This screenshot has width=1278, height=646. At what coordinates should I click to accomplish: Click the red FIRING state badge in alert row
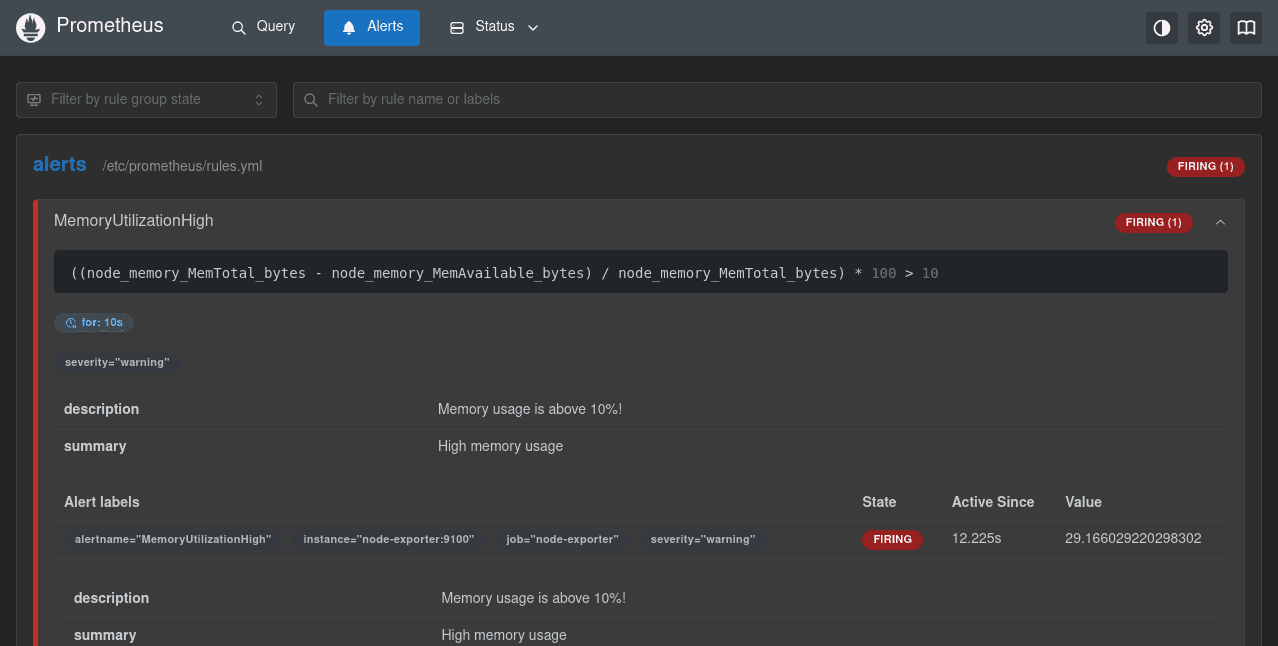click(892, 539)
